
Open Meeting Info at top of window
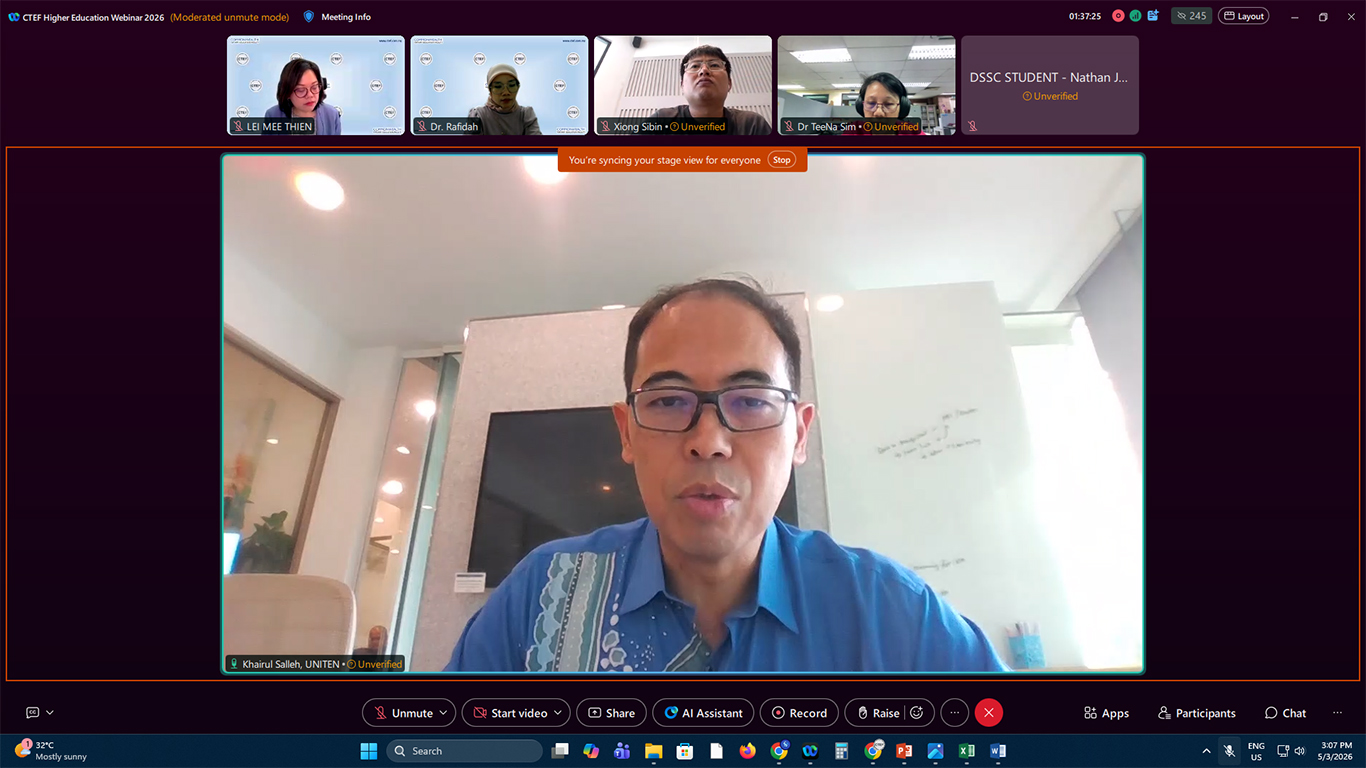click(x=336, y=16)
